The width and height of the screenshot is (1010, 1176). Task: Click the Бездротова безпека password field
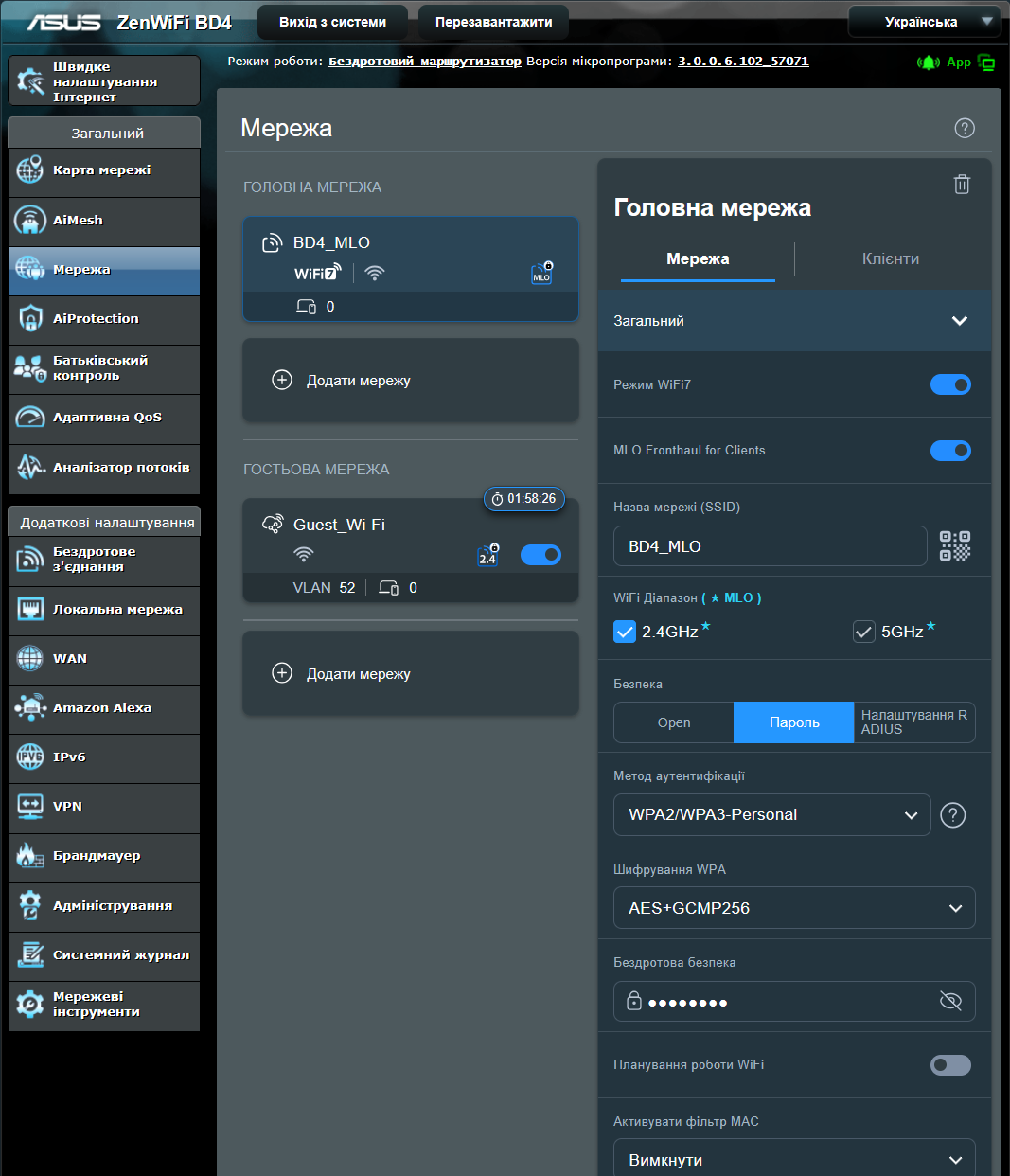point(794,1002)
